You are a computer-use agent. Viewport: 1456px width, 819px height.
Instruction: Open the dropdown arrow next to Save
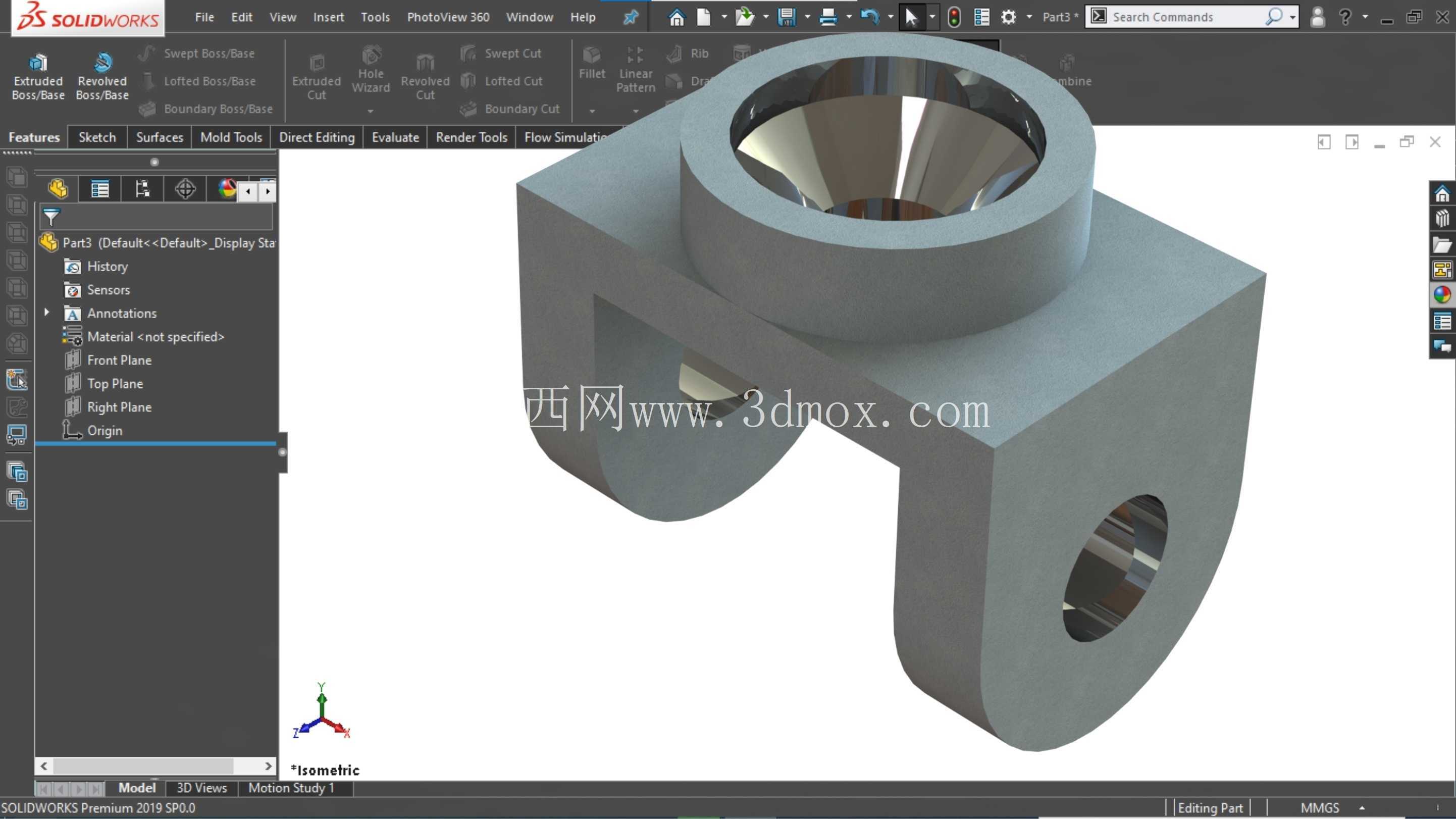point(807,17)
